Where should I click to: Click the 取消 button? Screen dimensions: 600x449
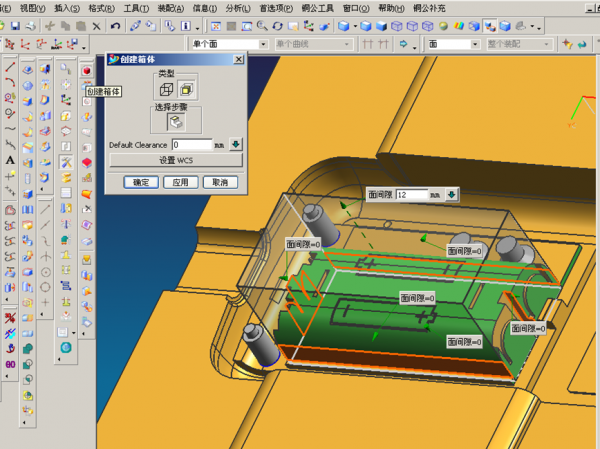(x=220, y=182)
